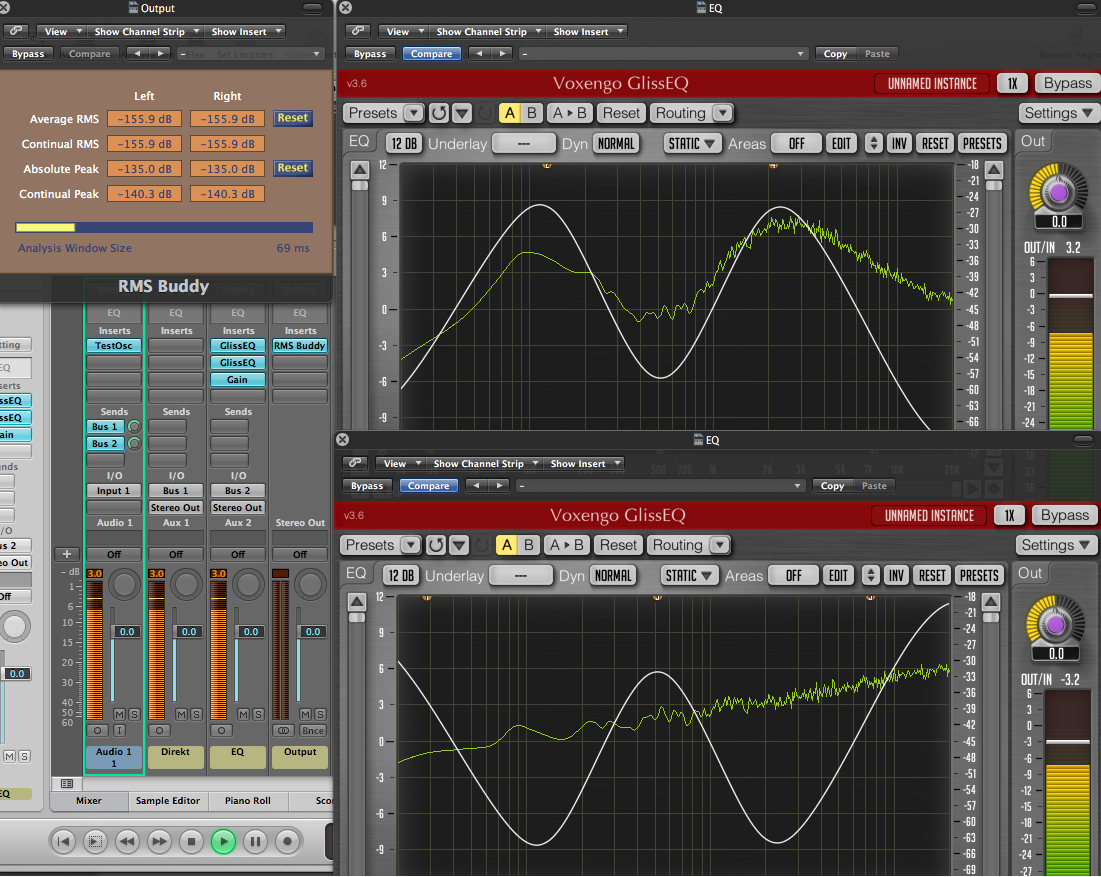Click the transport record button
Image resolution: width=1101 pixels, height=877 pixels.
click(287, 841)
